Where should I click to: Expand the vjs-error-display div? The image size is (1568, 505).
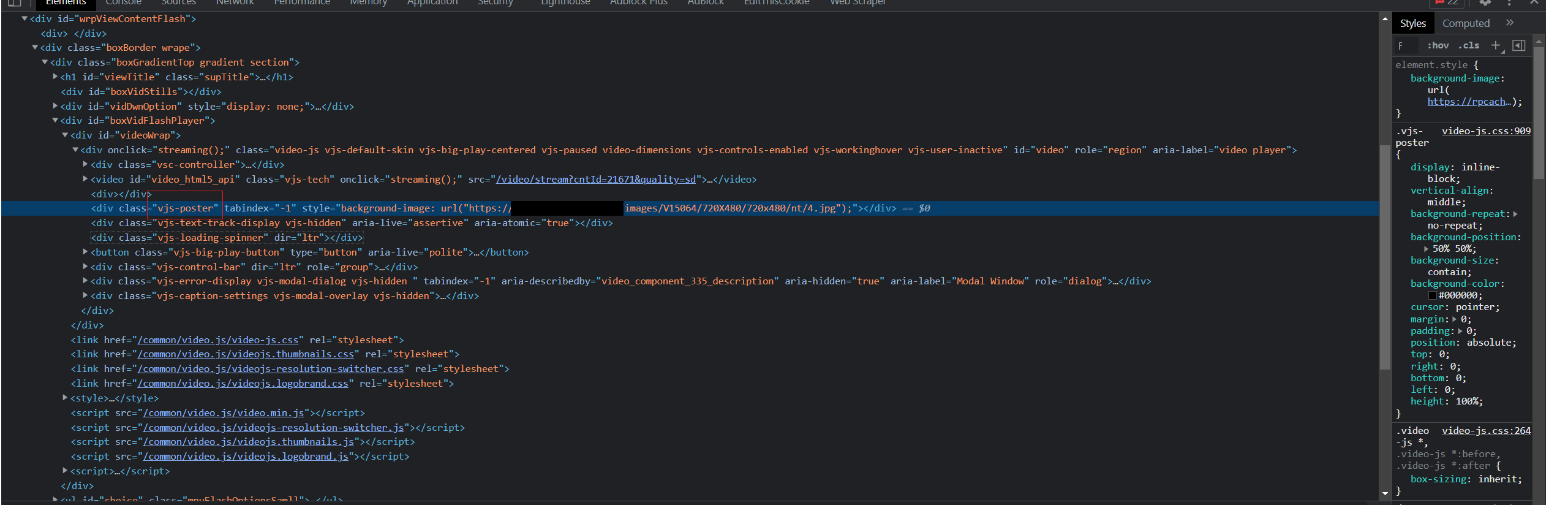pos(86,281)
